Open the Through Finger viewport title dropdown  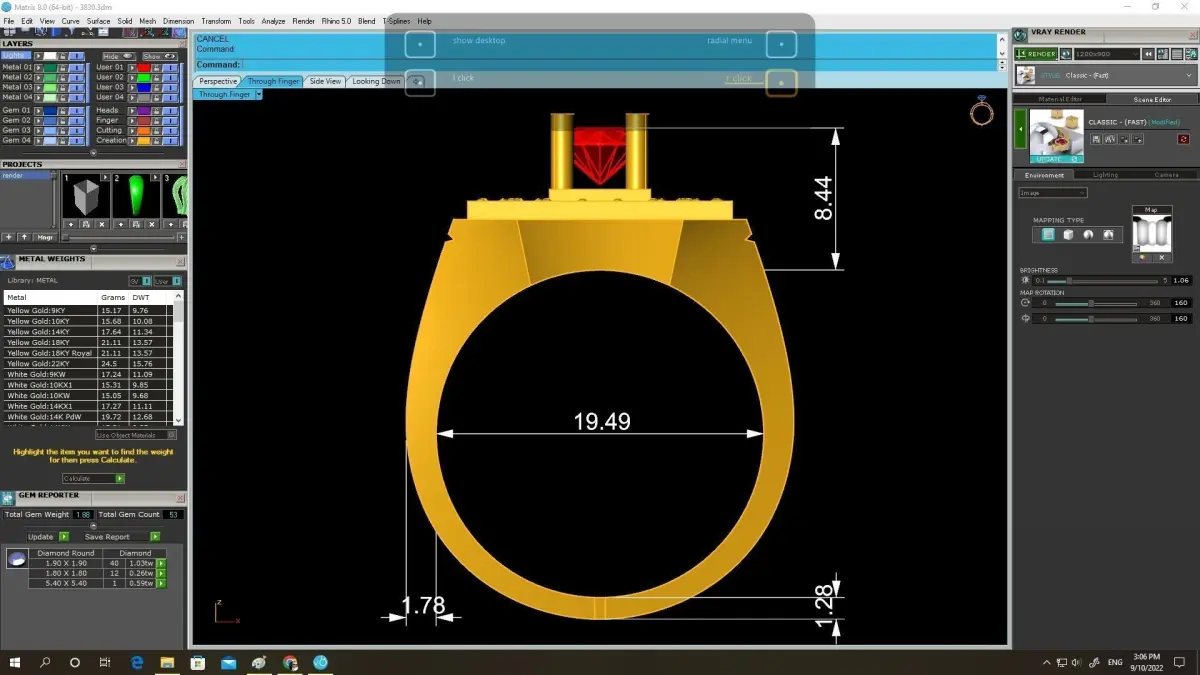[258, 94]
